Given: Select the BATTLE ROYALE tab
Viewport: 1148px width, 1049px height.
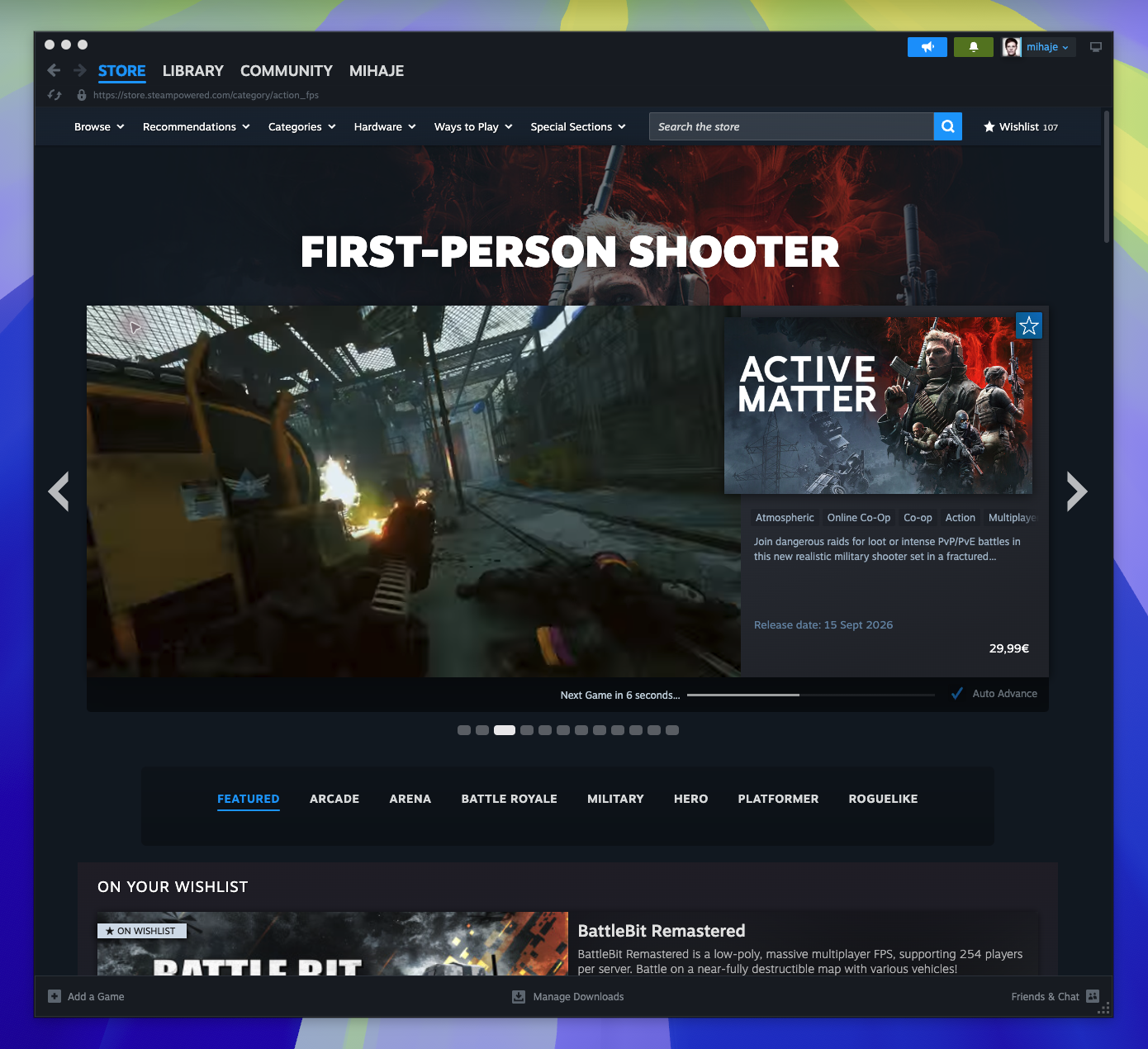Looking at the screenshot, I should pos(510,799).
